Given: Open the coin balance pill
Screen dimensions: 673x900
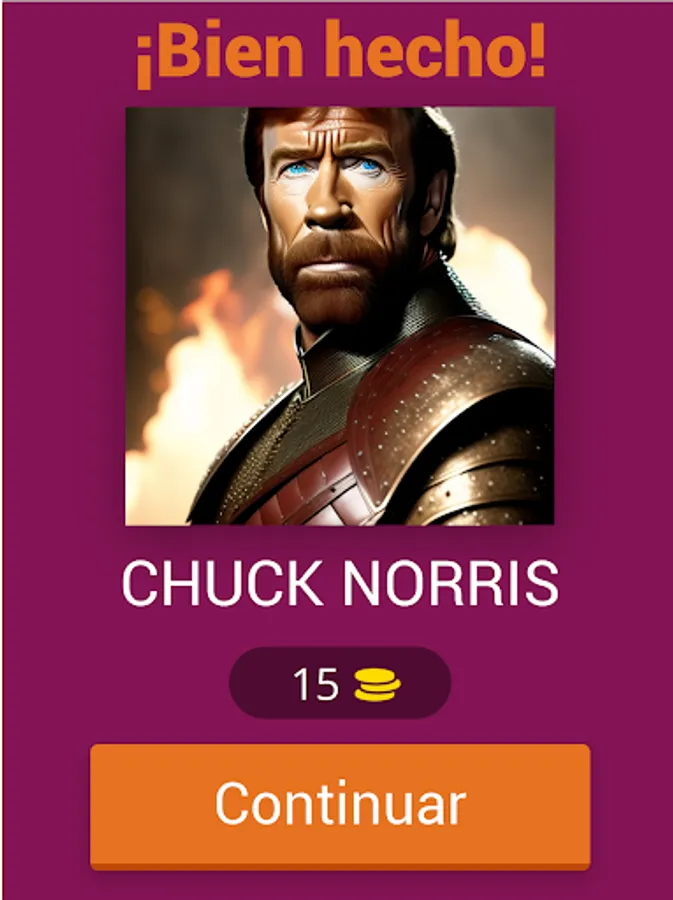Looking at the screenshot, I should [340, 683].
